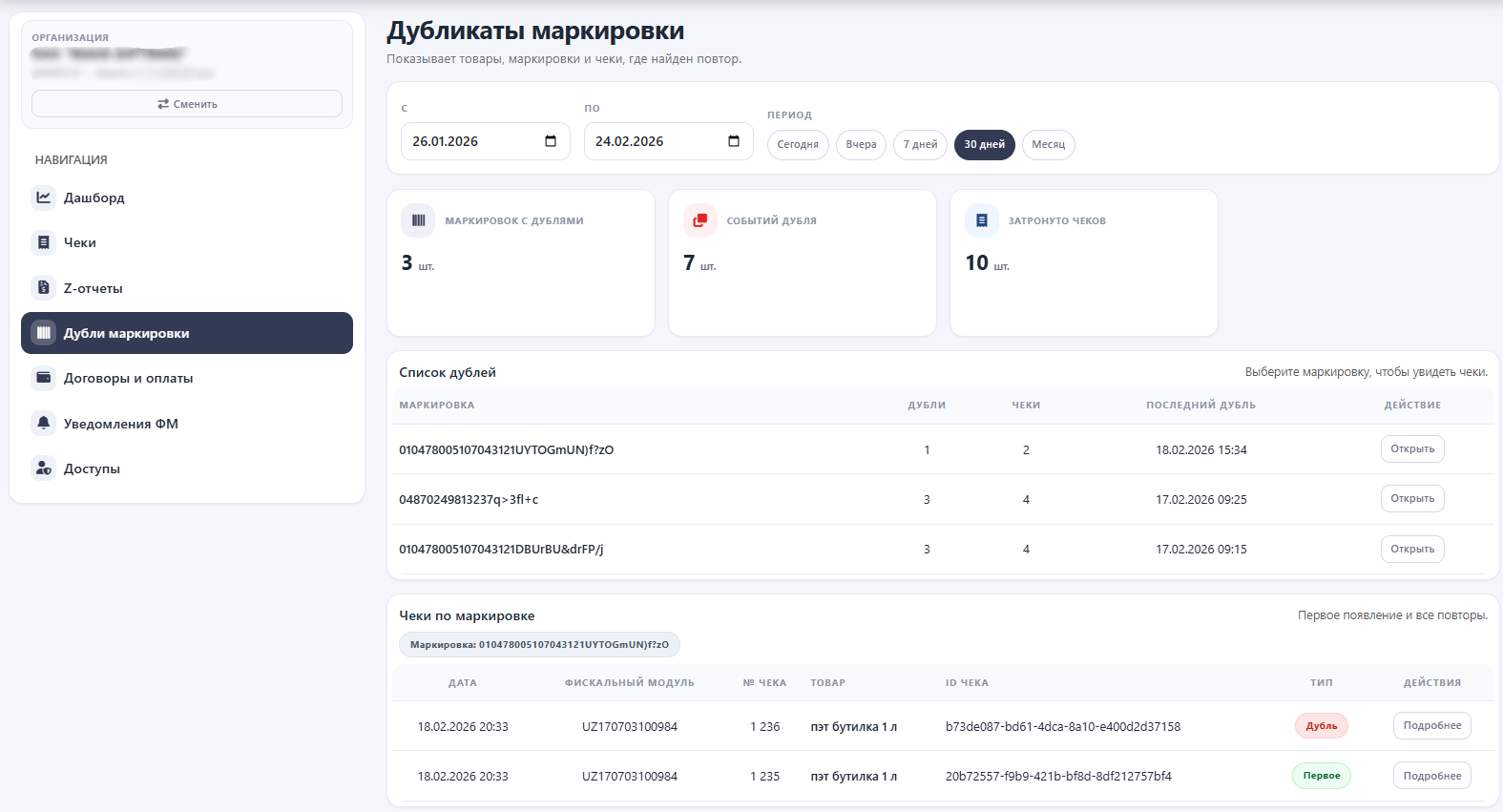This screenshot has height=812, width=1503.
Task: Select the Сегодня period option
Action: click(798, 145)
